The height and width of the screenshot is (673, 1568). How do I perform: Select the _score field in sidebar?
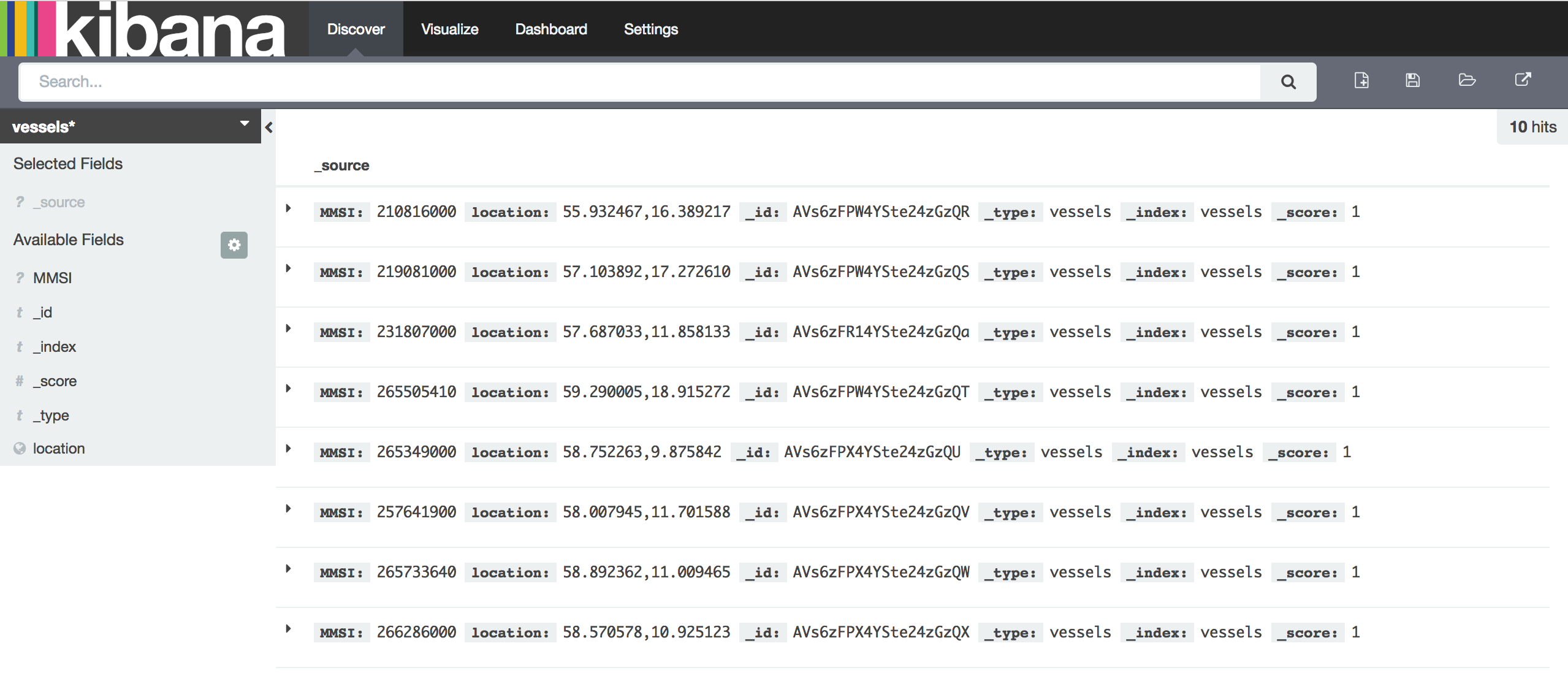55,381
